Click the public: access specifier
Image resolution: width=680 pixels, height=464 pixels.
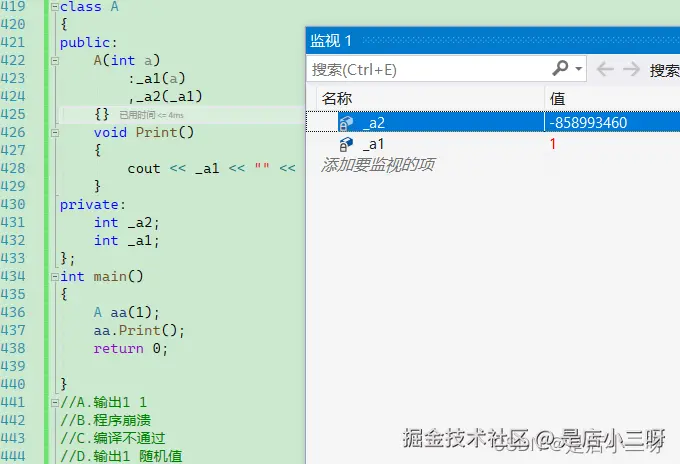[x=88, y=42]
